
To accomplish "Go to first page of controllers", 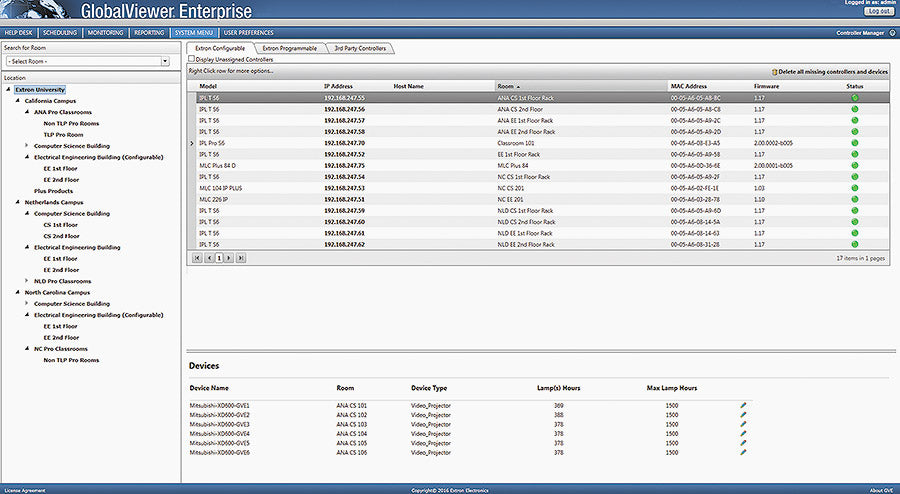I will click(x=197, y=258).
